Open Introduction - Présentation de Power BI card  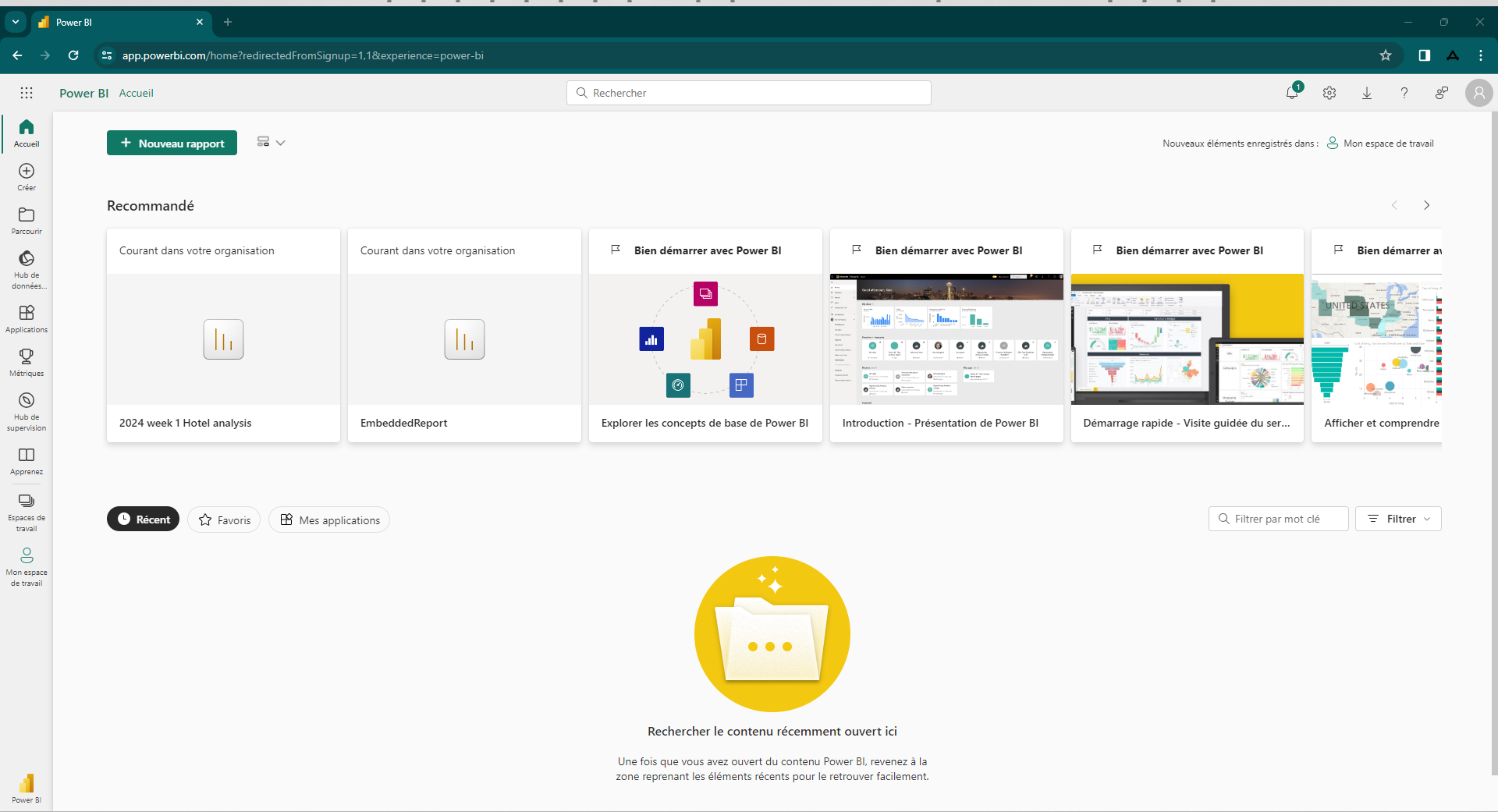[x=946, y=335]
